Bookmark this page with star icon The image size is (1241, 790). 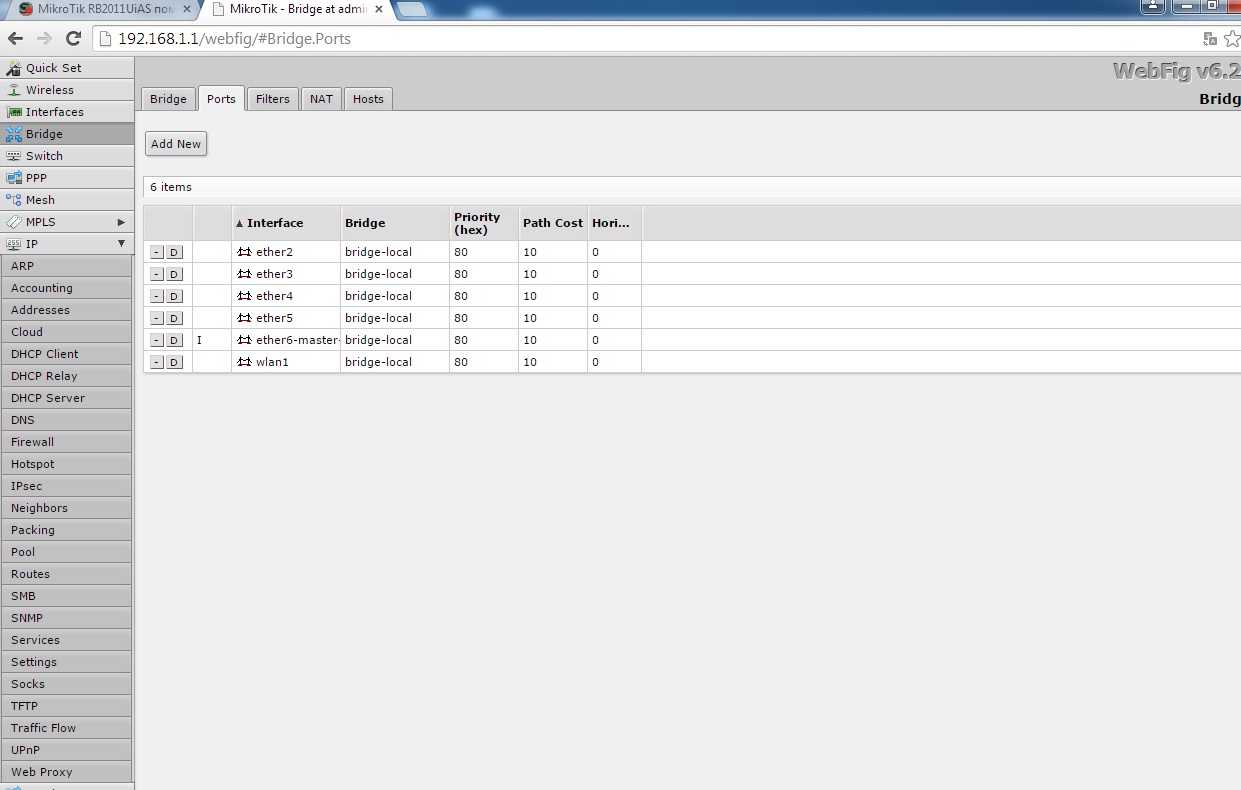coord(1232,39)
